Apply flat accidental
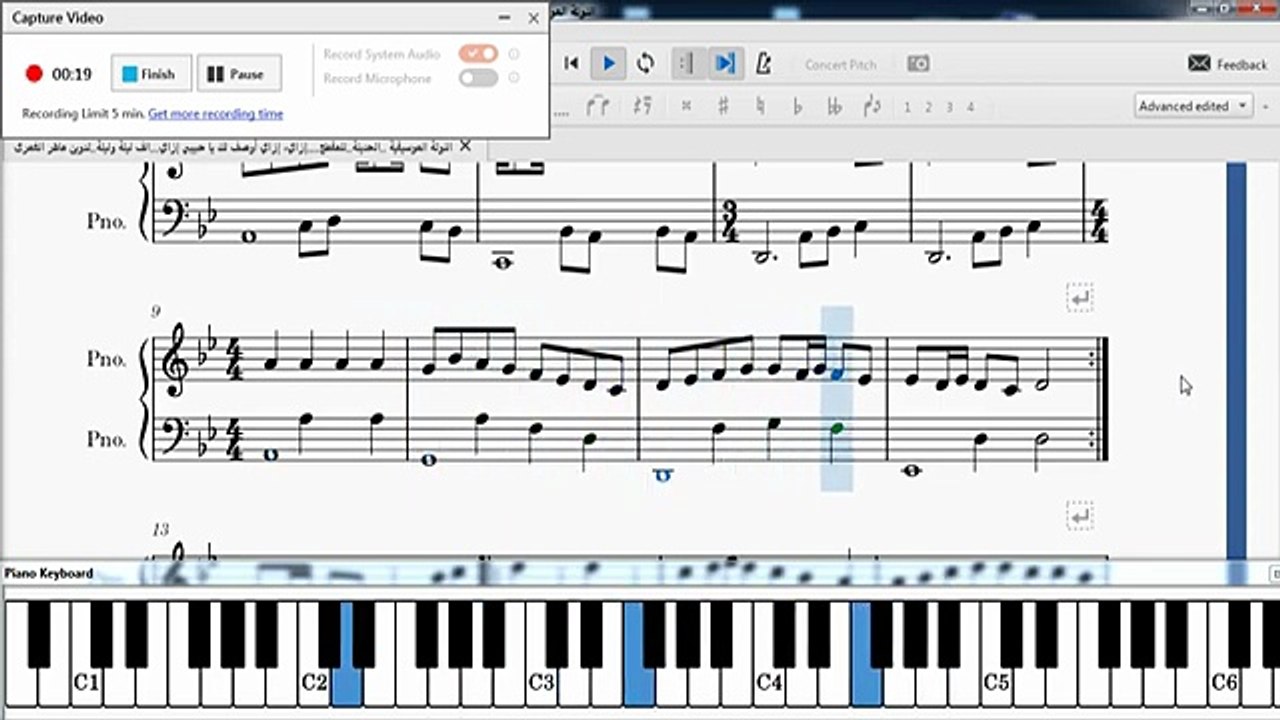Image resolution: width=1280 pixels, height=720 pixels. tap(797, 106)
